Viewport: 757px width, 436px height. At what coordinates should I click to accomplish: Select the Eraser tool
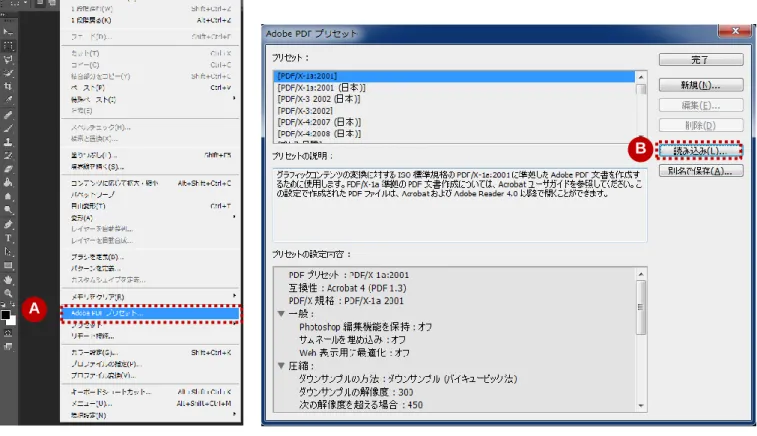click(8, 169)
